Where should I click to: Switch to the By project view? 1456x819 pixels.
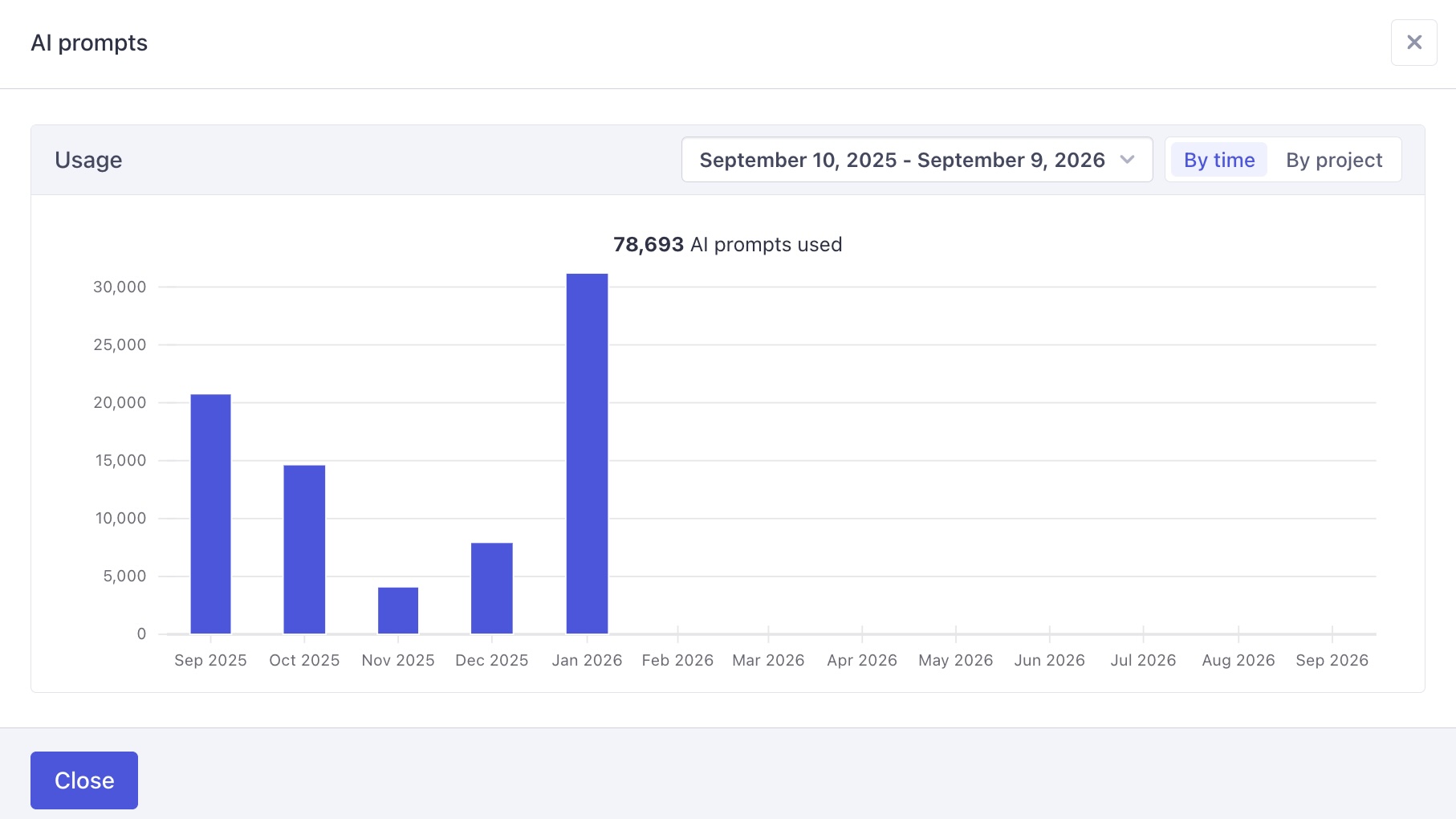pos(1333,160)
